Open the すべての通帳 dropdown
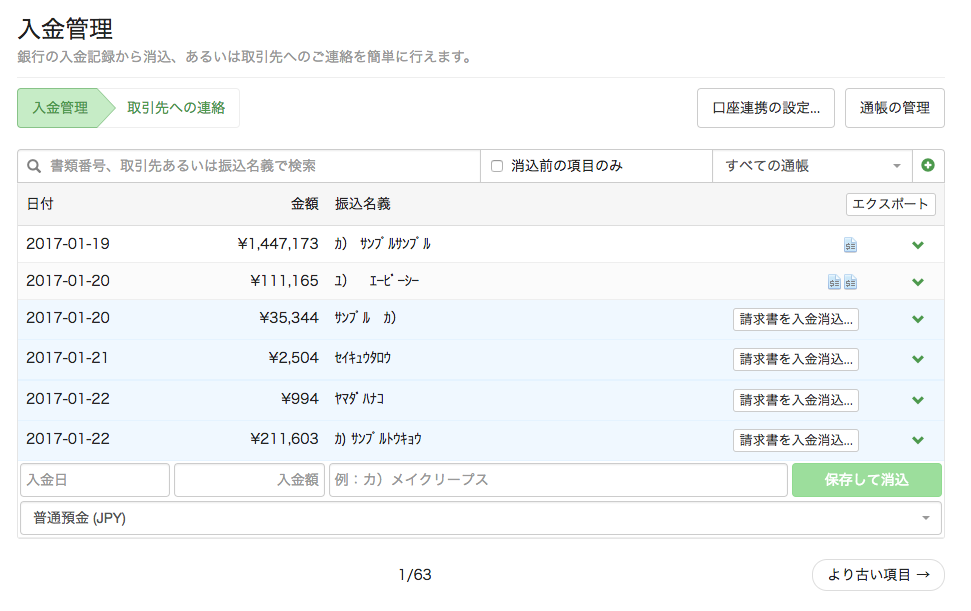This screenshot has width=971, height=611. pyautogui.click(x=811, y=166)
